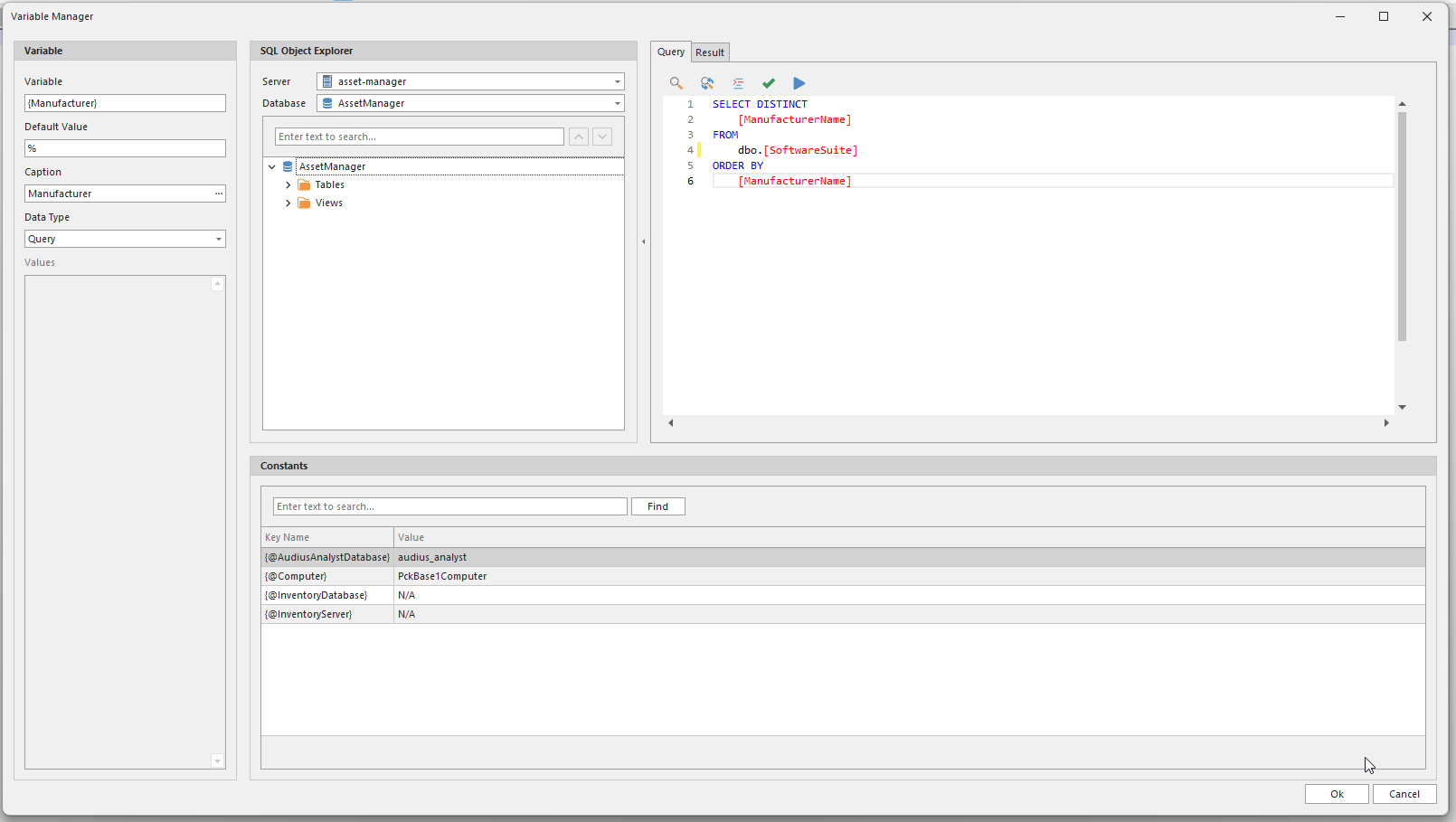Image resolution: width=1456 pixels, height=822 pixels.
Task: Select the {@AudiusAnalystDatabase} constant row
Action: click(843, 557)
